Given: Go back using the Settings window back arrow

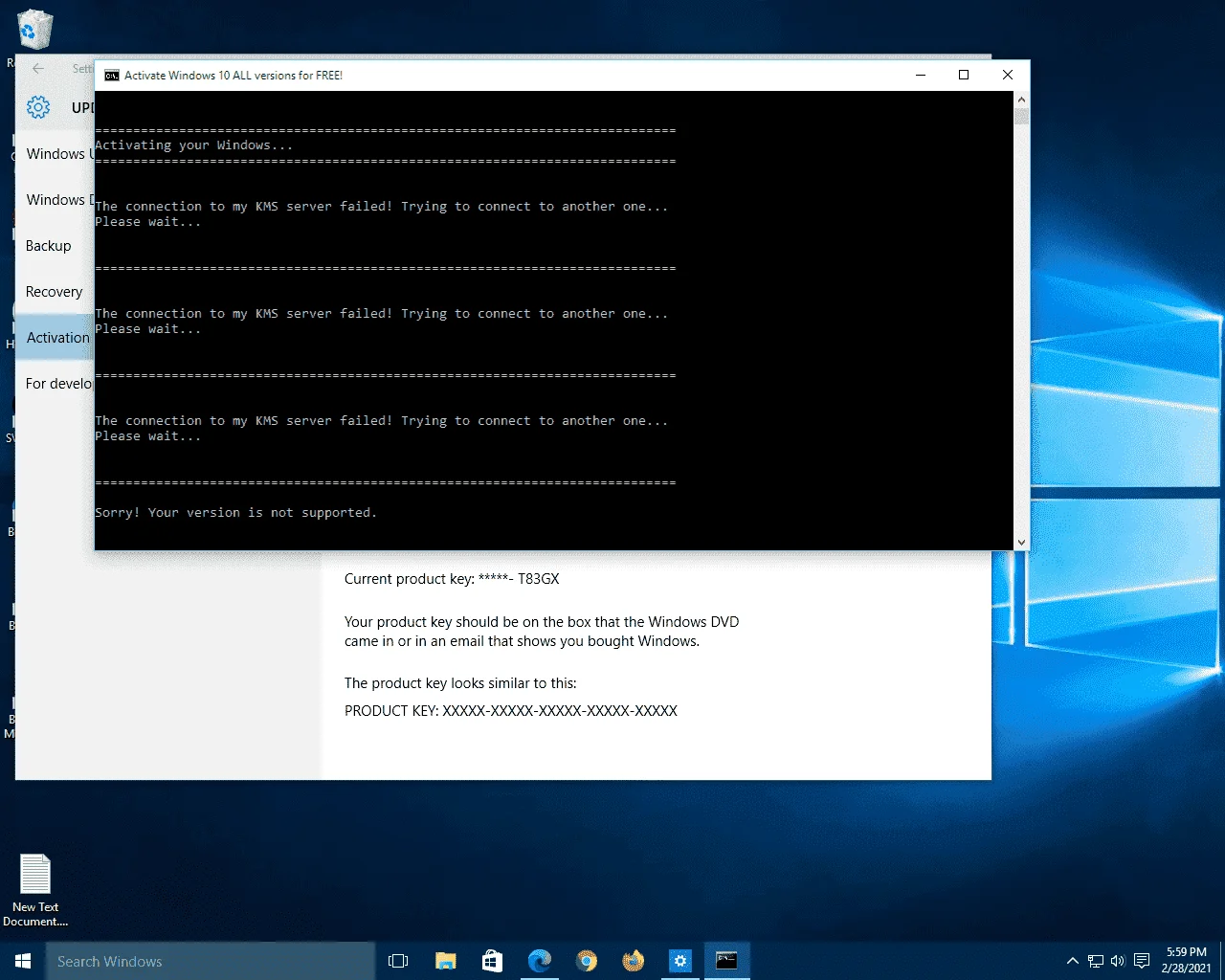Looking at the screenshot, I should (38, 68).
